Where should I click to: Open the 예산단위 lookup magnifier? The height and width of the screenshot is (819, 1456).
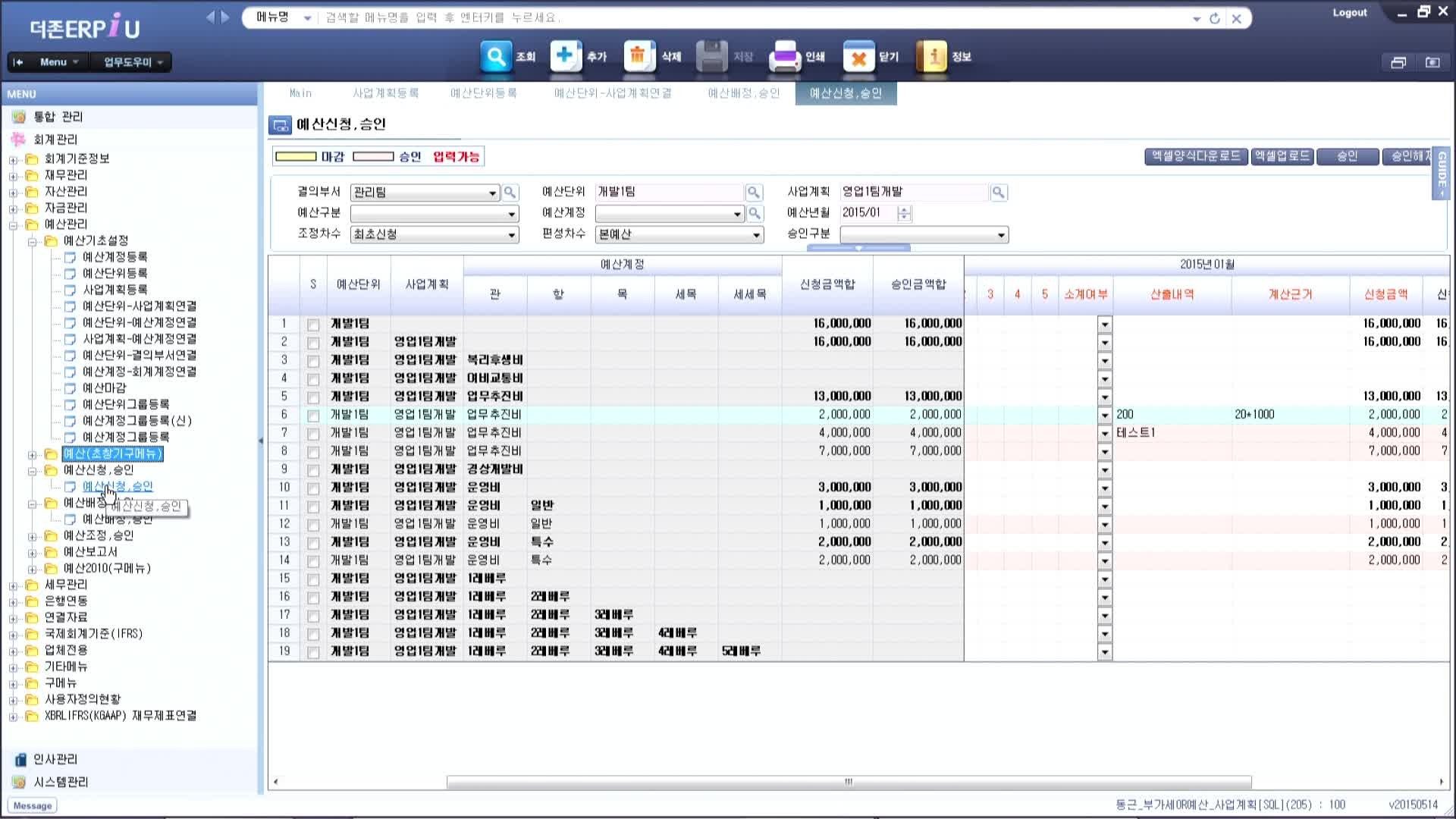point(754,193)
